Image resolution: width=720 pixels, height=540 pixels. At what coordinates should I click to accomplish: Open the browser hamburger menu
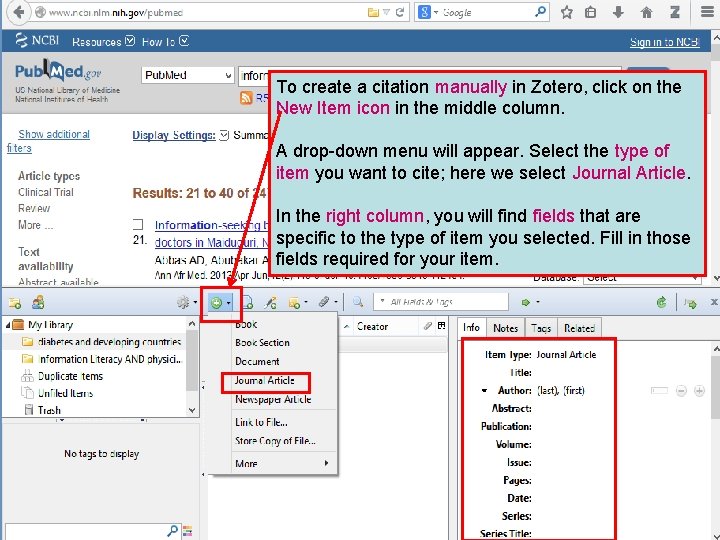[707, 12]
